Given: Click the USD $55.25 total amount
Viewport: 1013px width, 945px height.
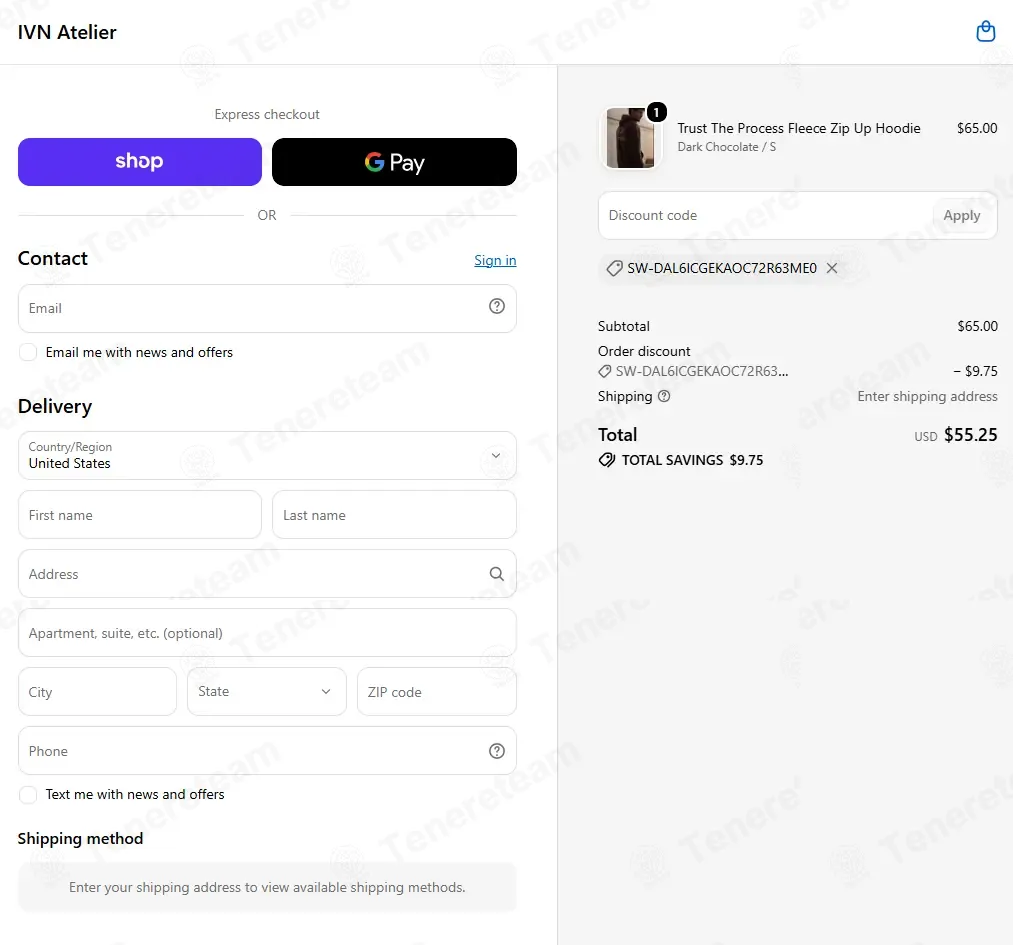Looking at the screenshot, I should [x=956, y=435].
